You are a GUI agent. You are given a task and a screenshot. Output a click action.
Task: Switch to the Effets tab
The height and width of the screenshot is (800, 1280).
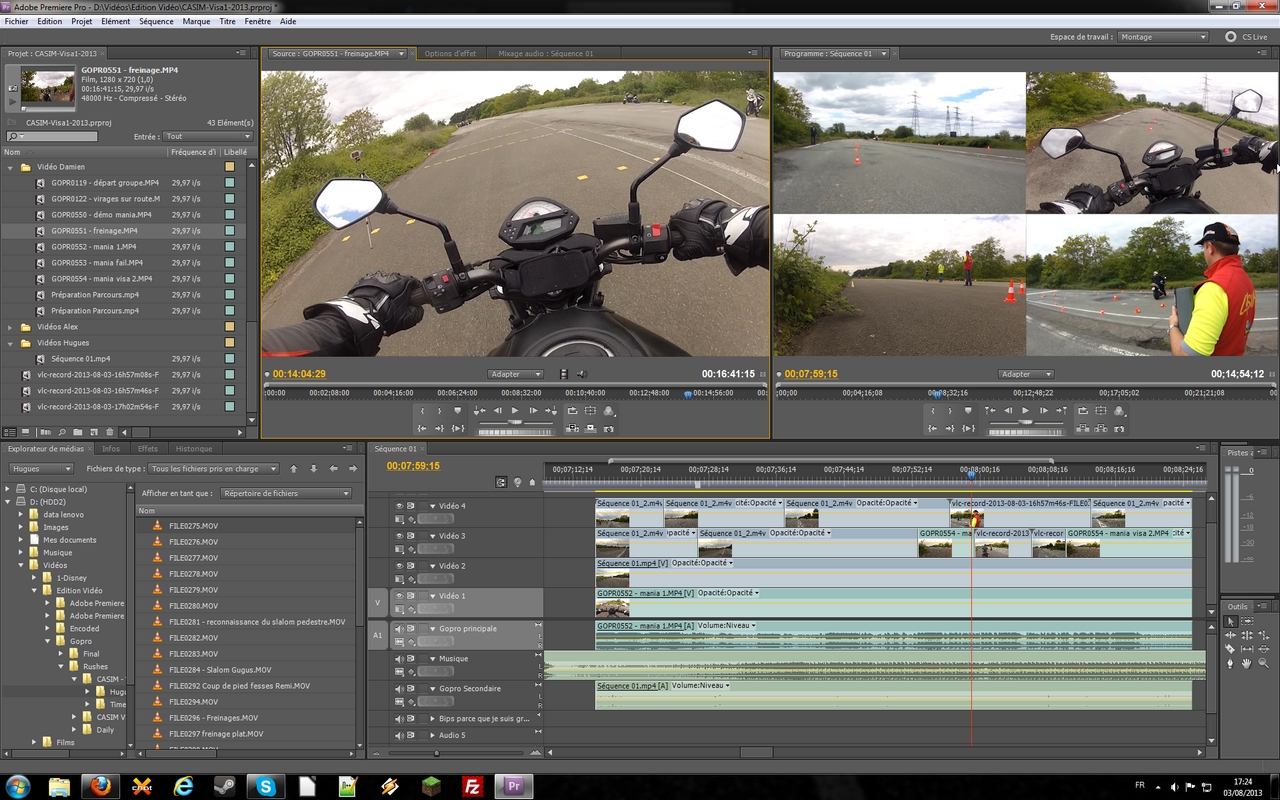[x=148, y=448]
